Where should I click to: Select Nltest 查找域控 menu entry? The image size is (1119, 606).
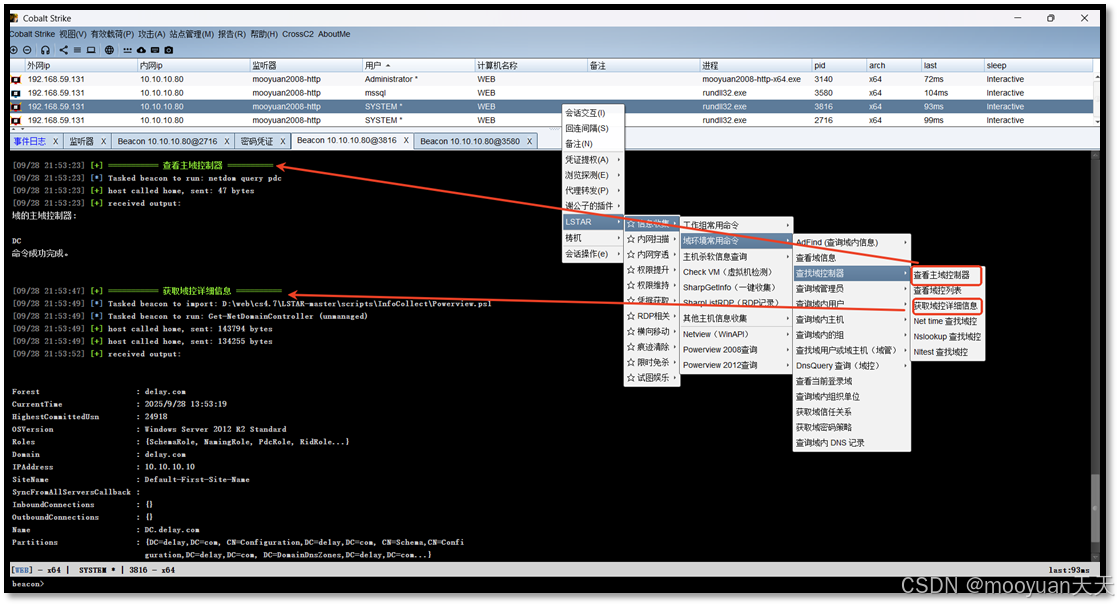(948, 352)
